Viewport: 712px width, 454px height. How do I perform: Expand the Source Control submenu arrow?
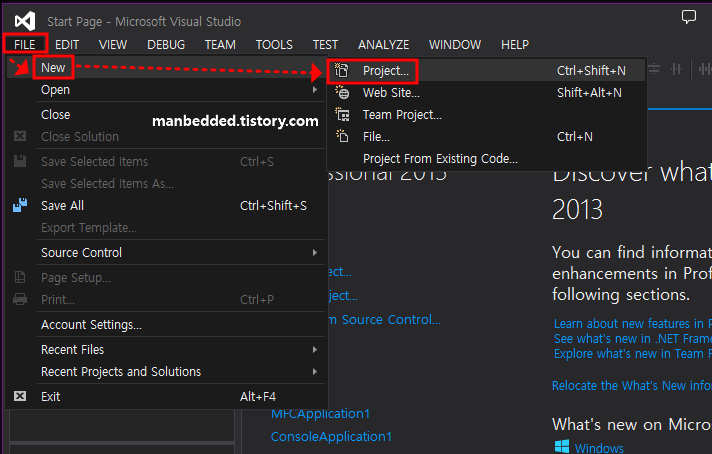(315, 252)
